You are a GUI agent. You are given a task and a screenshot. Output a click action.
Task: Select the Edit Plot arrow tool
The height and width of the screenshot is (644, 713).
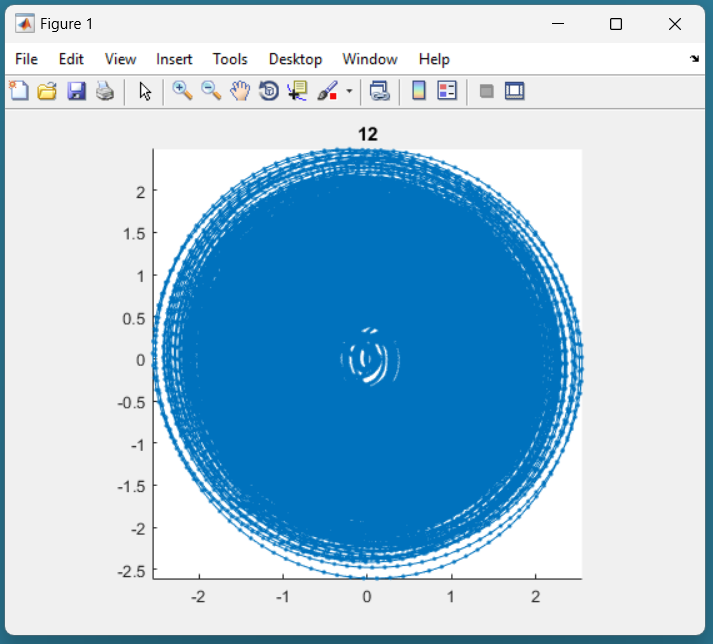145,91
